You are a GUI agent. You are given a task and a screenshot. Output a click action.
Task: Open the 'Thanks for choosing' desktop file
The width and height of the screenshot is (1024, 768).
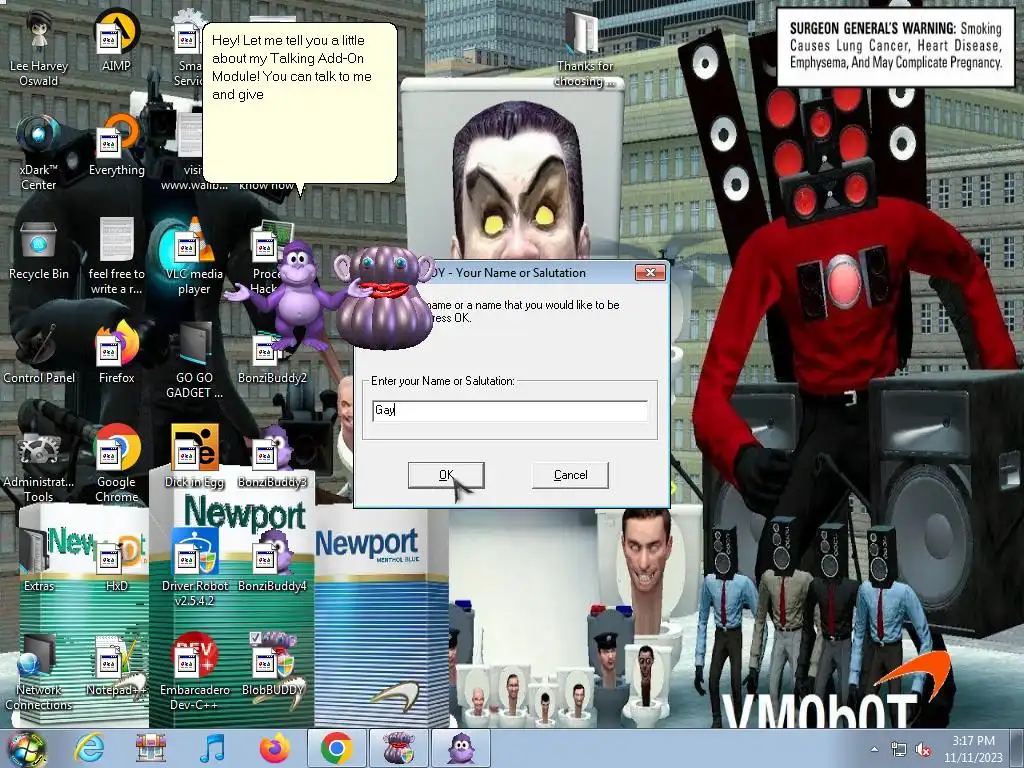tap(584, 49)
